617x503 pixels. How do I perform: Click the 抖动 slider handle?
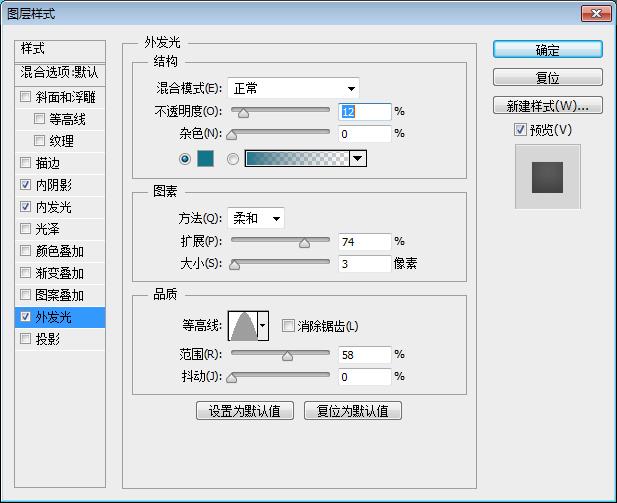[x=232, y=378]
